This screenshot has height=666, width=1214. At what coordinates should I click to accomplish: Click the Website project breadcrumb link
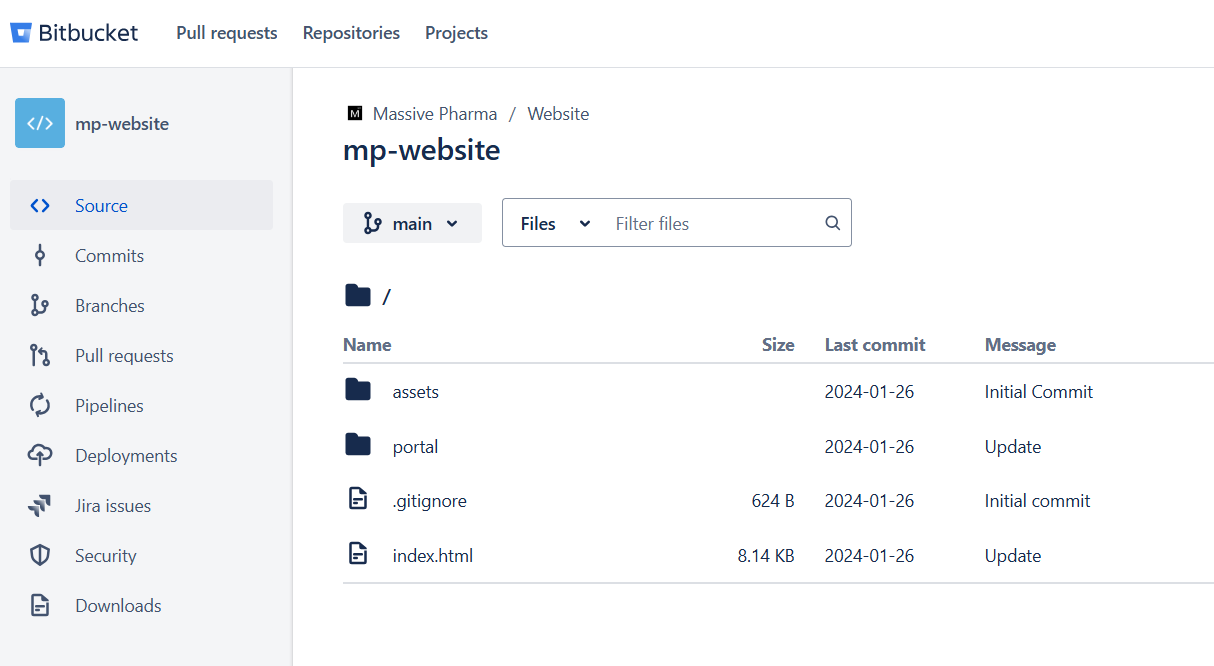558,114
